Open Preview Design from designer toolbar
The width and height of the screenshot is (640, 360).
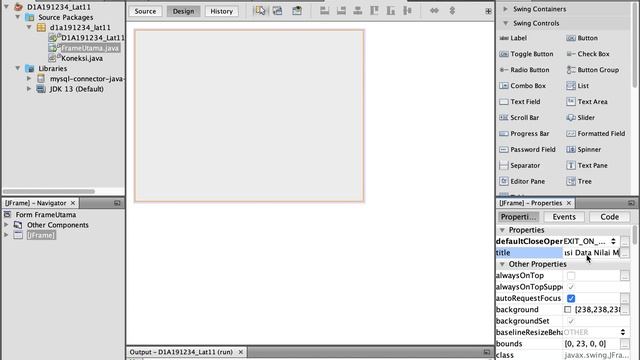tap(297, 11)
